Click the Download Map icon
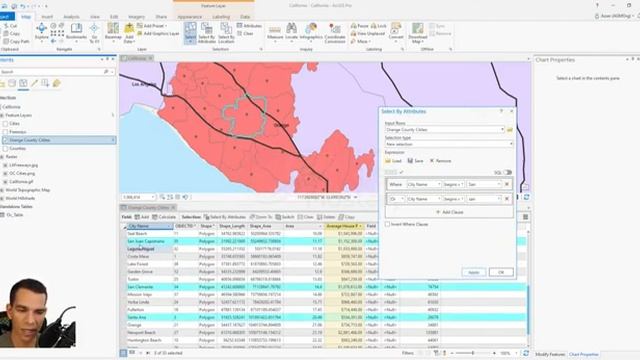Image resolution: width=640 pixels, height=360 pixels. 418,33
